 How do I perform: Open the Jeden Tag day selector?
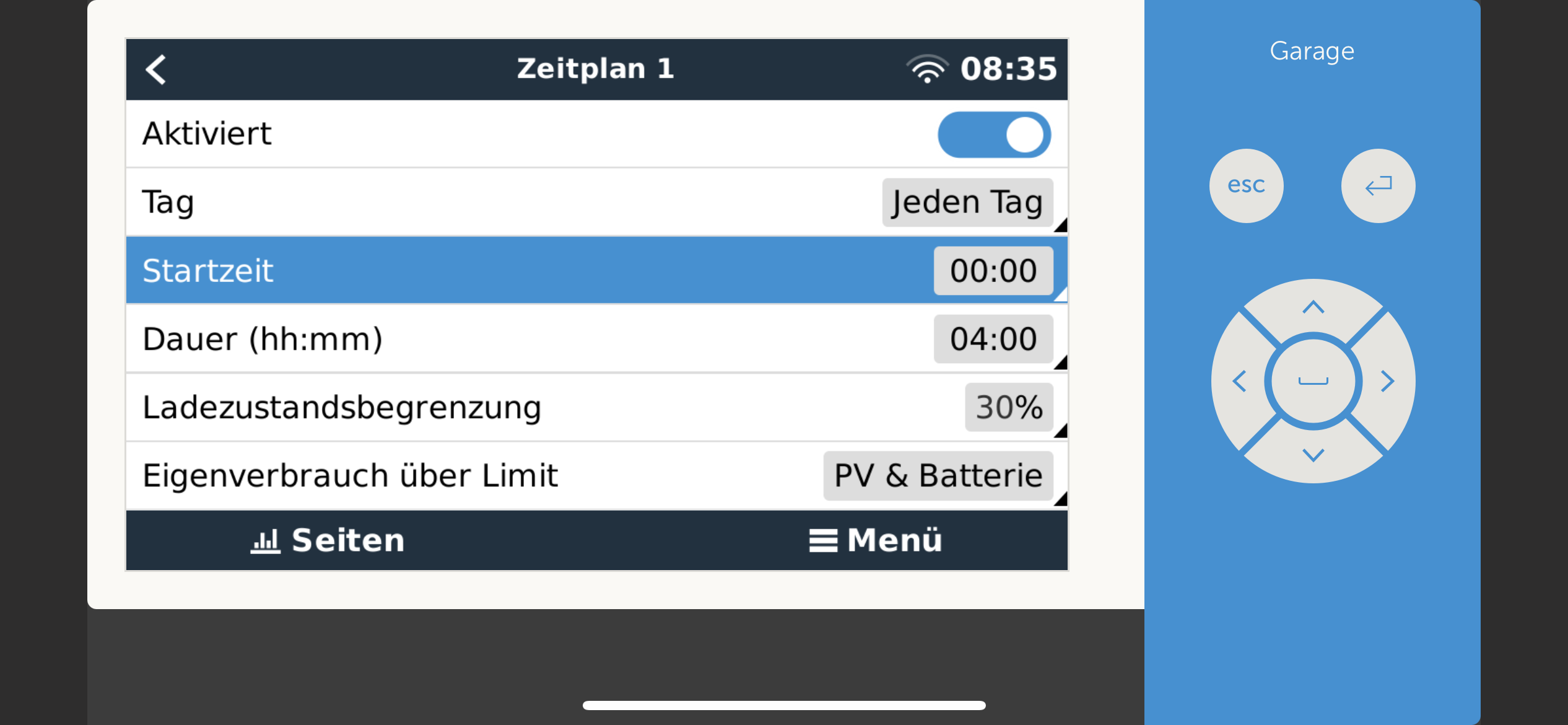coord(967,203)
